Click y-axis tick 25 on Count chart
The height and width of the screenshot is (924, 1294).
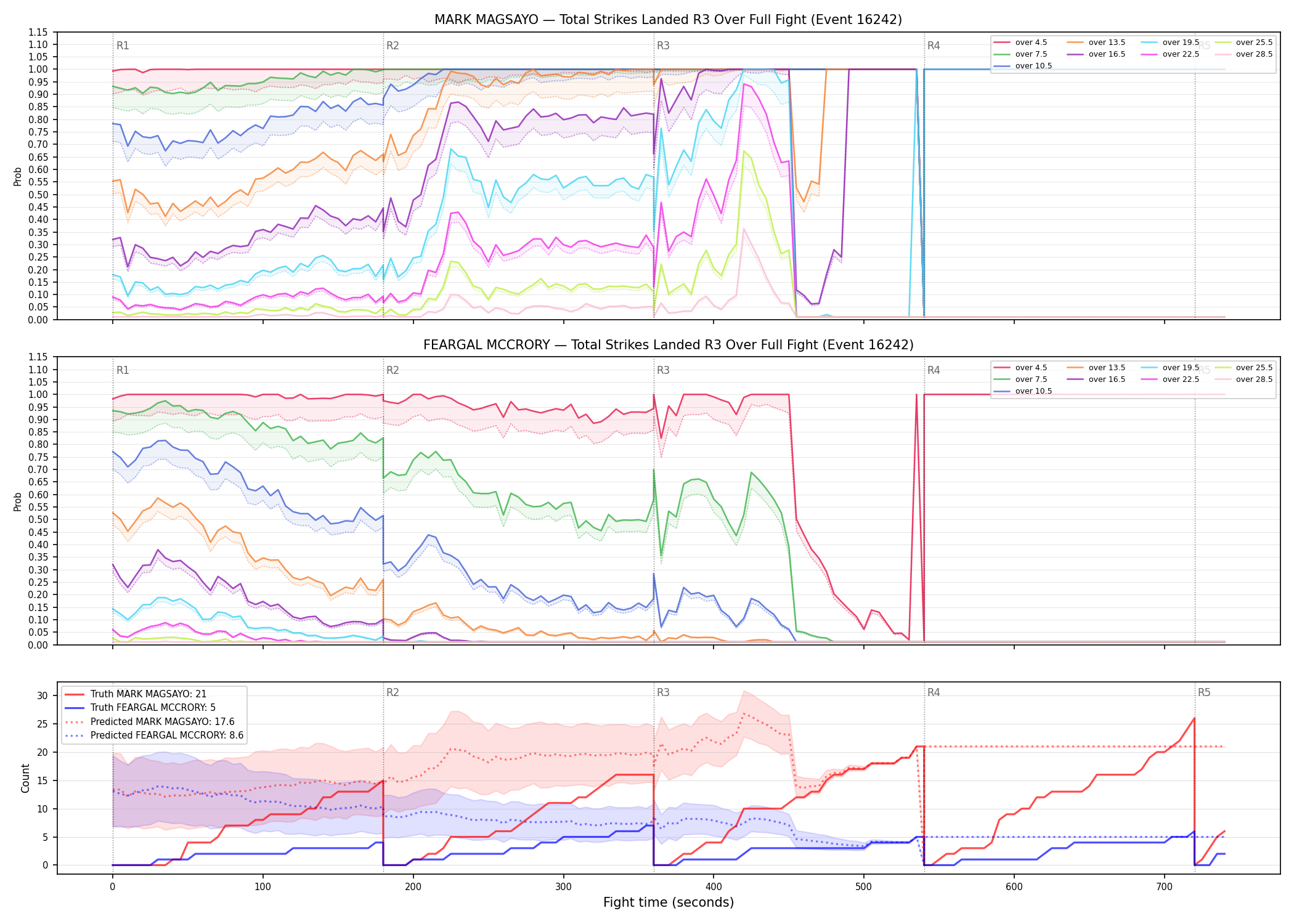[42, 724]
